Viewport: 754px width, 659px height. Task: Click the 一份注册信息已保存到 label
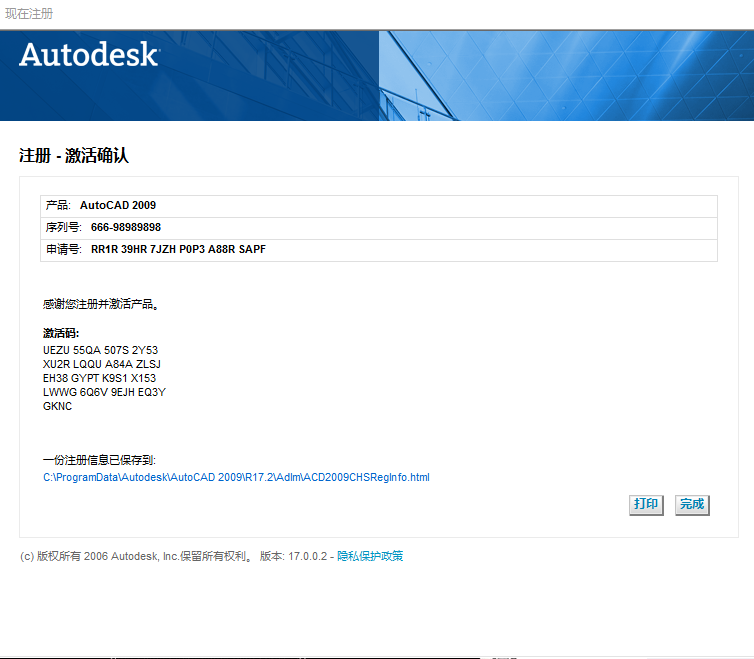(100, 460)
